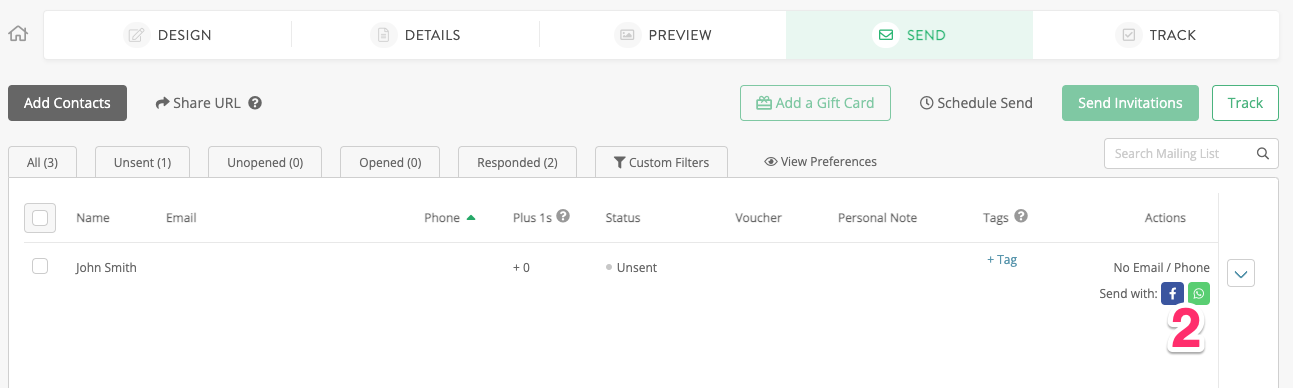Open the DESIGN step tab
1293x388 pixels.
pyautogui.click(x=168, y=35)
